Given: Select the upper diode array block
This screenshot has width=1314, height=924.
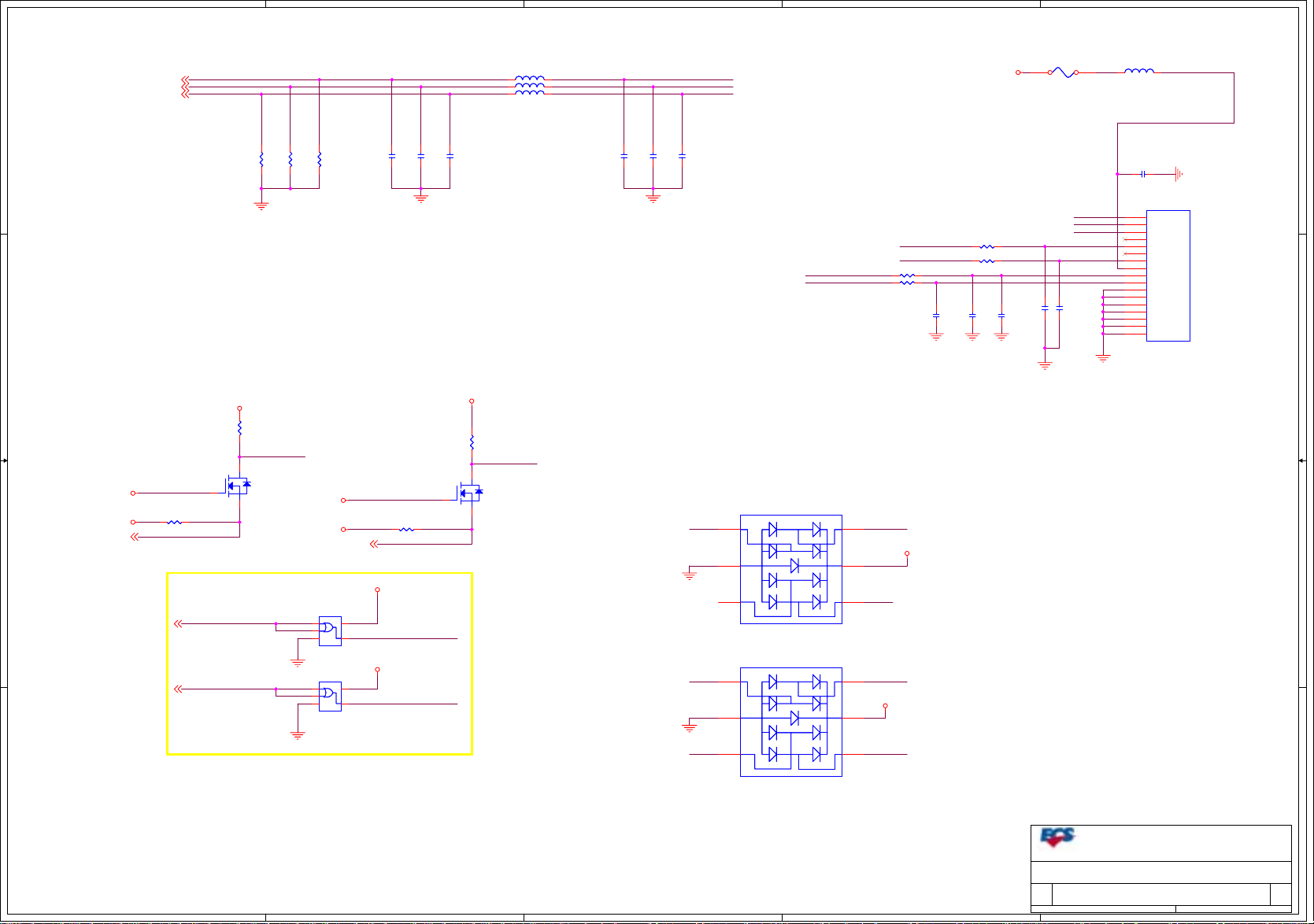Looking at the screenshot, I should coord(791,569).
